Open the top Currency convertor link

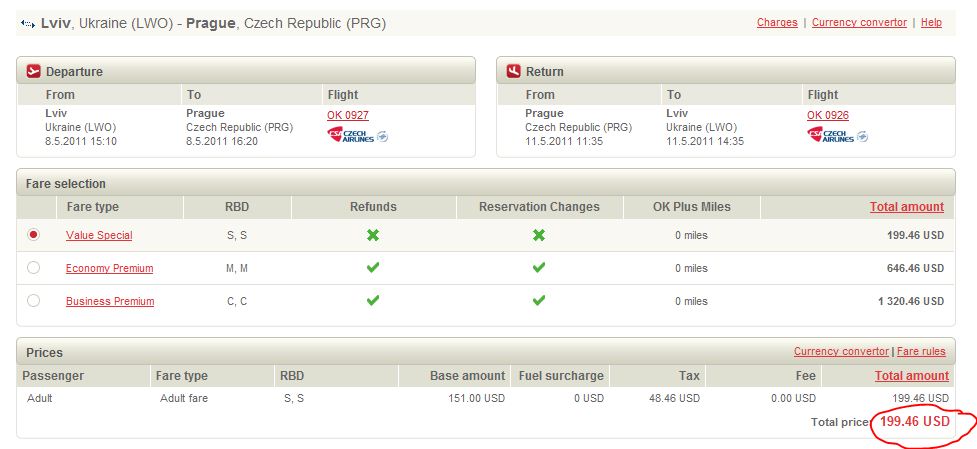click(859, 22)
